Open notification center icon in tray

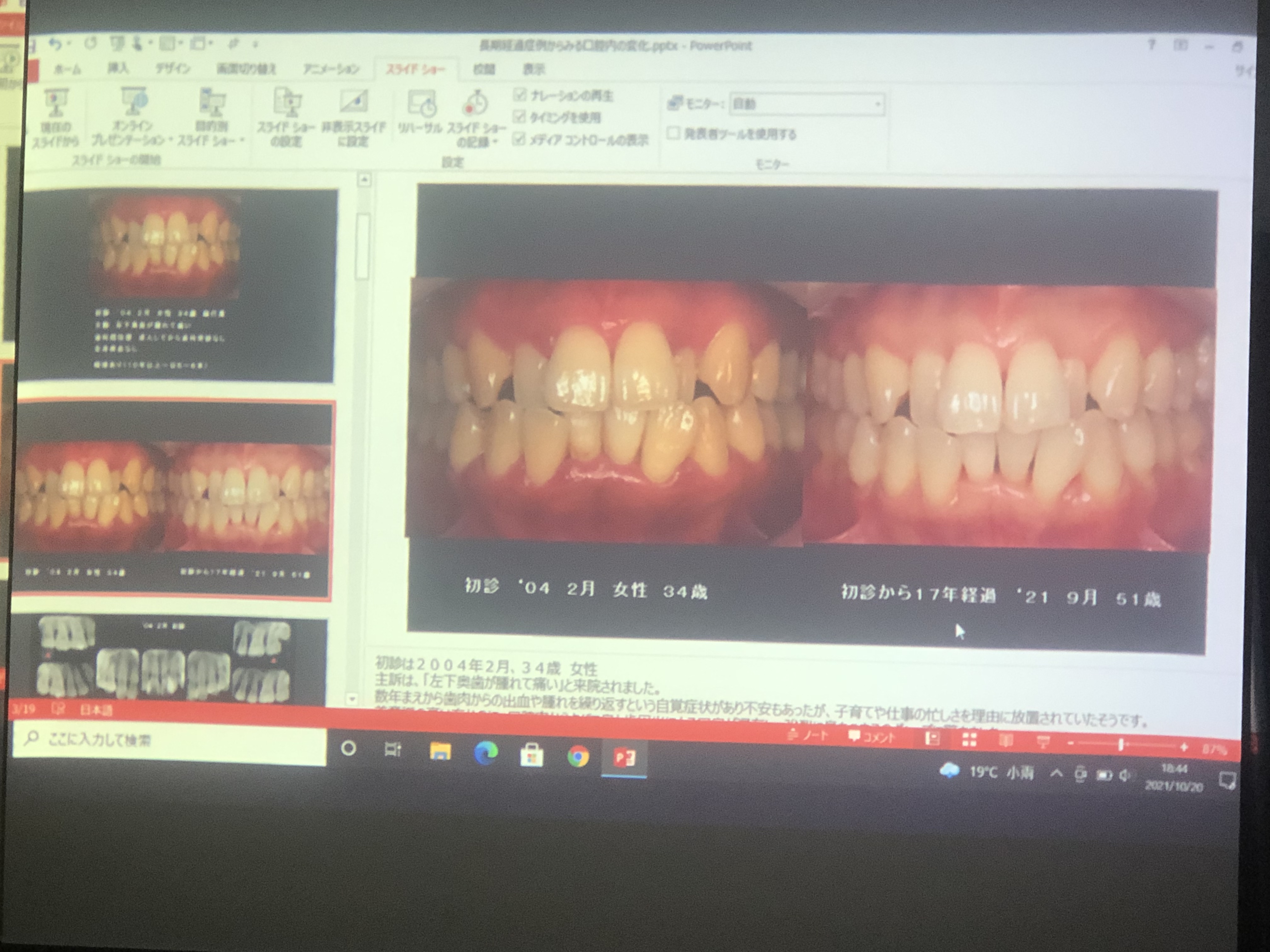[1227, 781]
